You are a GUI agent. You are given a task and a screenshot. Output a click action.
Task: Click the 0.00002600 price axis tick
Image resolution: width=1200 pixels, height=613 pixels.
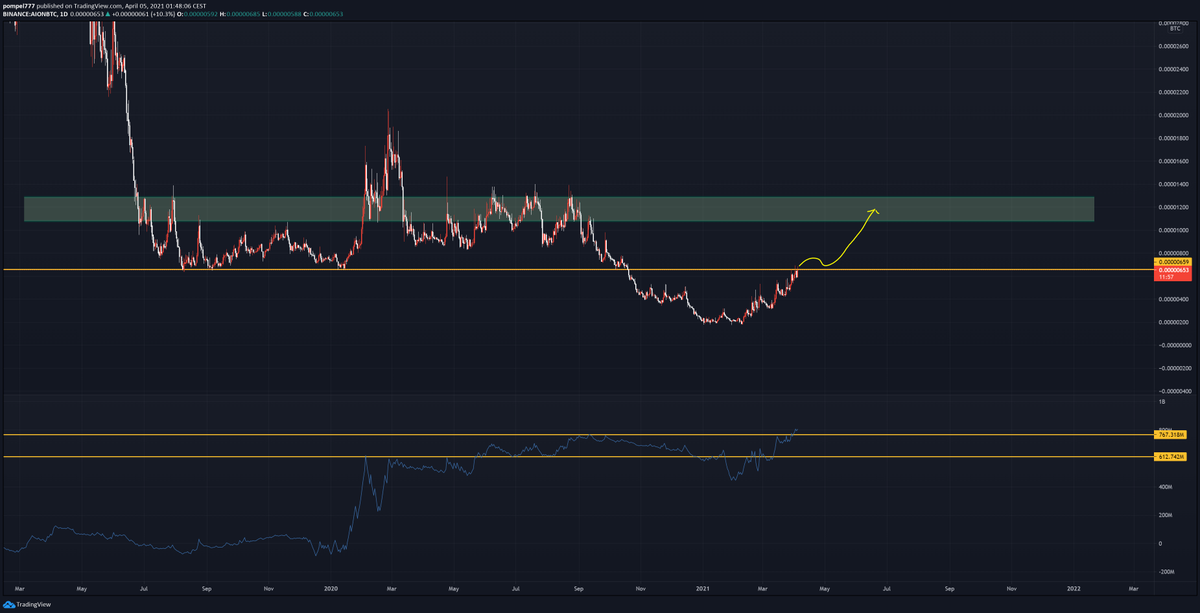click(x=1175, y=46)
